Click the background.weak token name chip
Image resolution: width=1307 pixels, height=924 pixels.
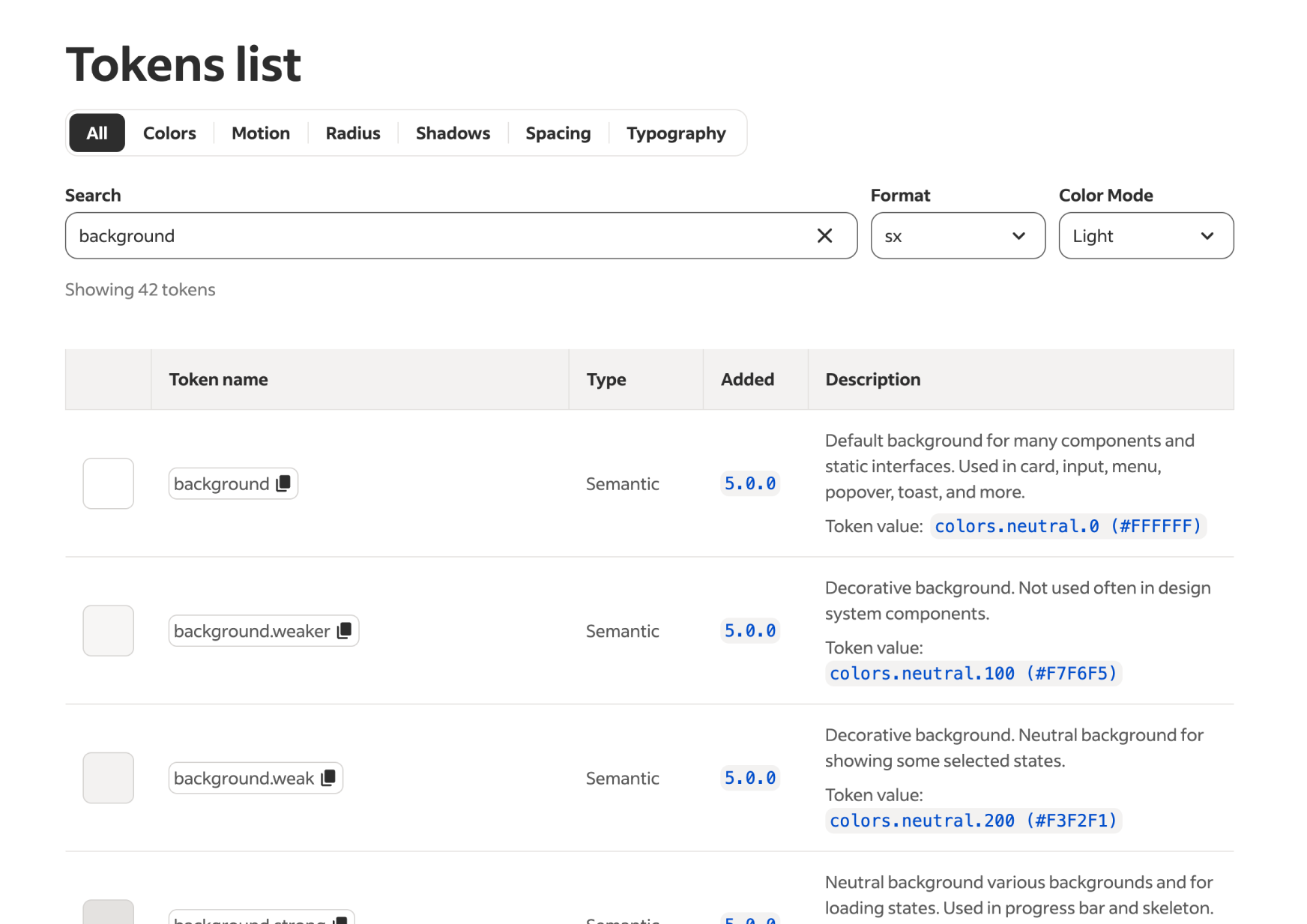coord(256,778)
